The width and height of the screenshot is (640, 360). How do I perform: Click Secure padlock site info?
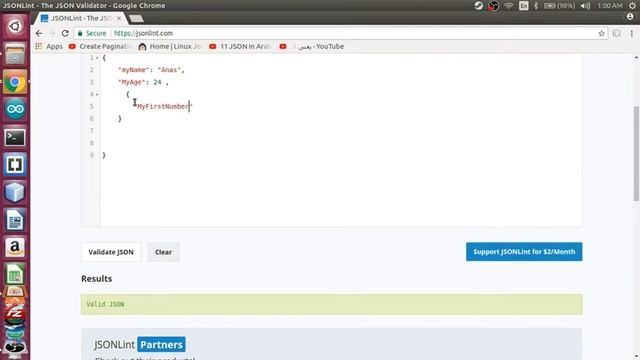92,33
